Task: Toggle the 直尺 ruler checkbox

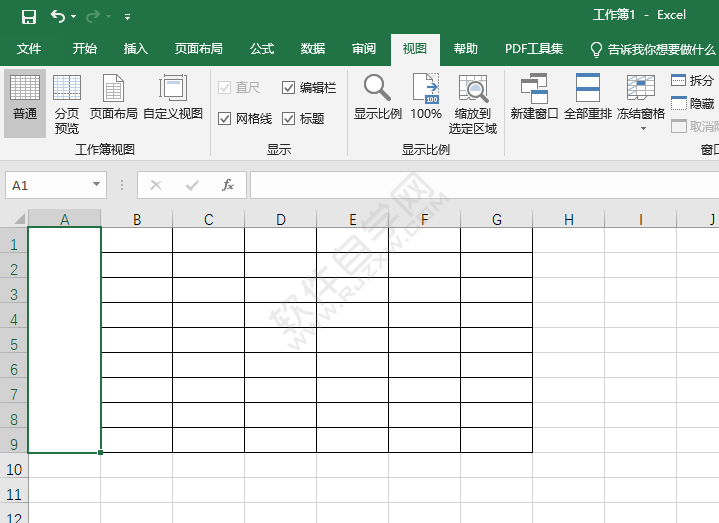Action: tap(239, 87)
